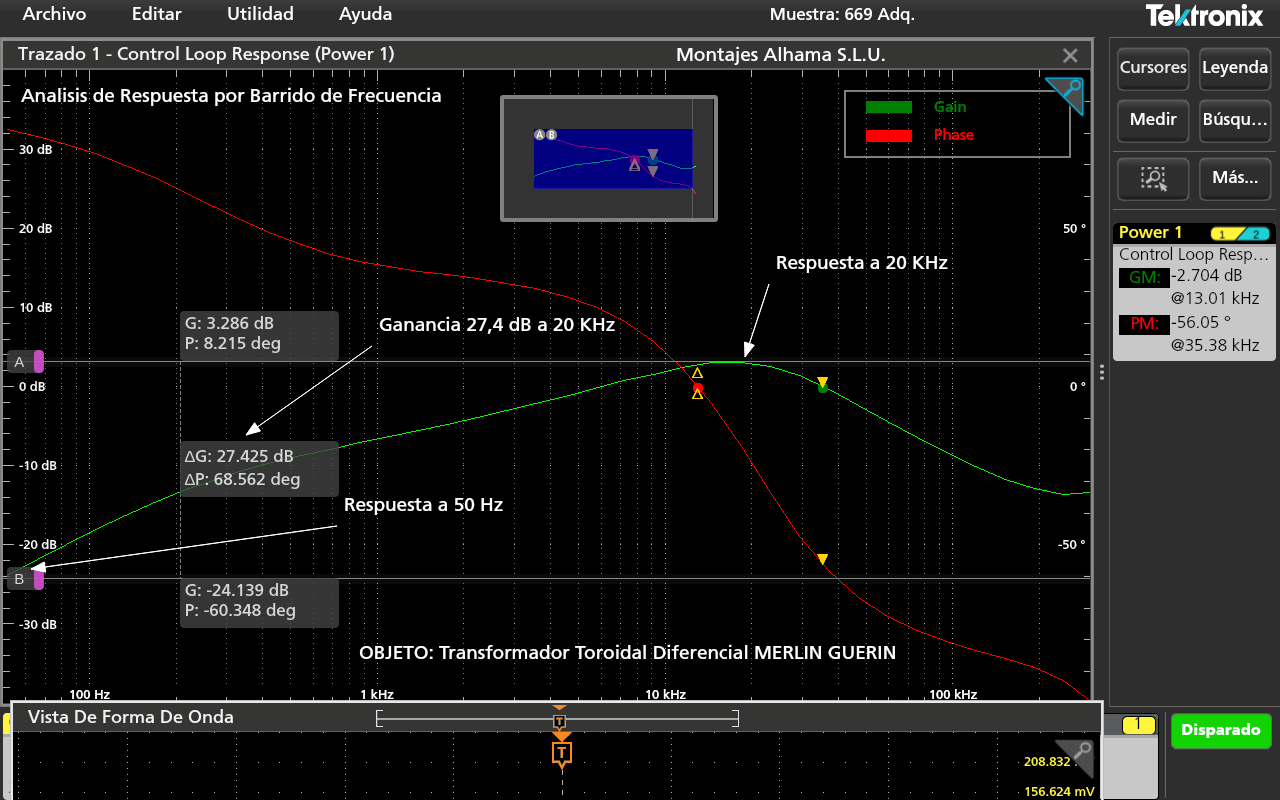Open the Búsqu... search button

(x=1234, y=120)
